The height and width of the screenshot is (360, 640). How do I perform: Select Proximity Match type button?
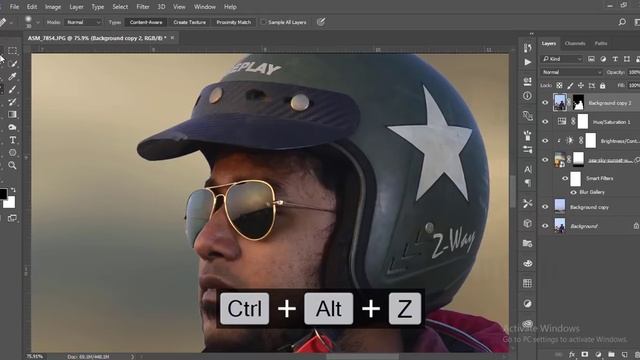click(x=233, y=22)
